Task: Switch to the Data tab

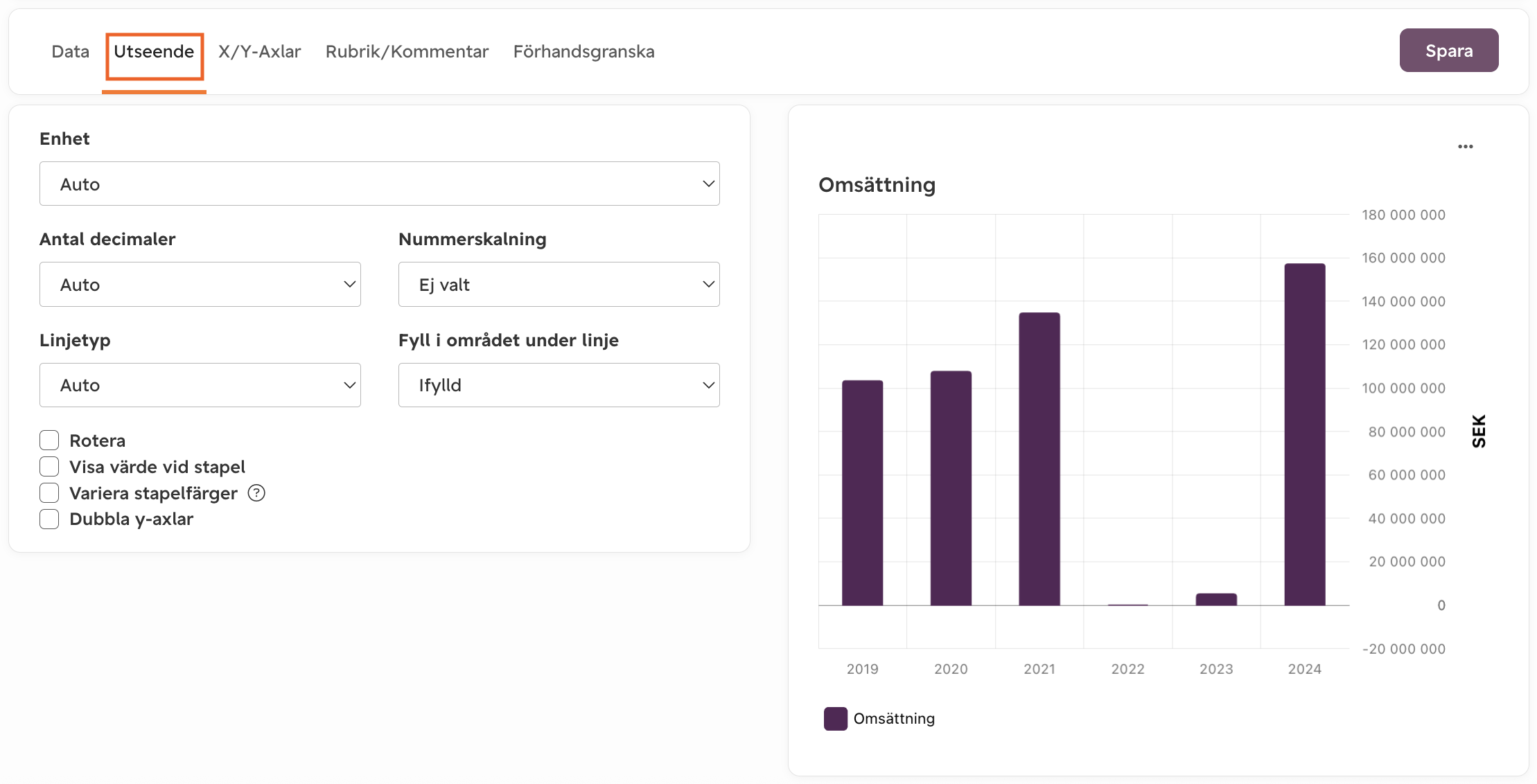Action: click(x=70, y=51)
